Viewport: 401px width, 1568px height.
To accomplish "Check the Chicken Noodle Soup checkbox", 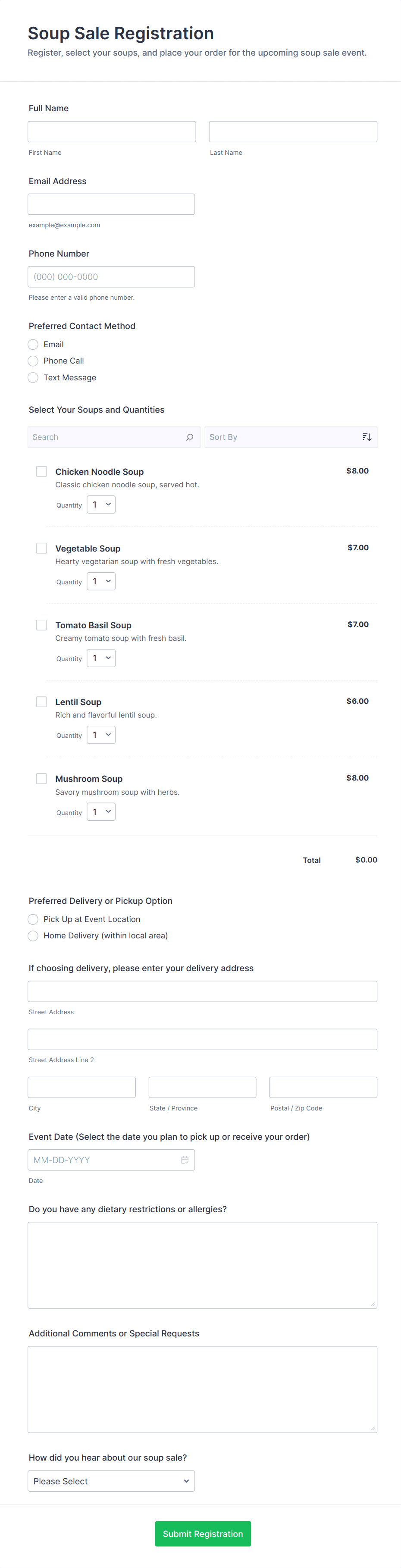I will coord(41,471).
